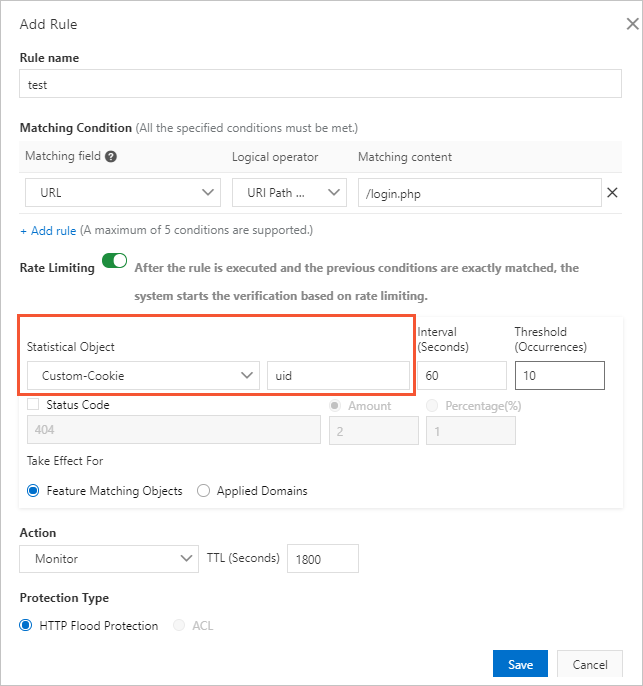The height and width of the screenshot is (686, 643).
Task: Click the uid cookie name field
Action: pyautogui.click(x=338, y=375)
